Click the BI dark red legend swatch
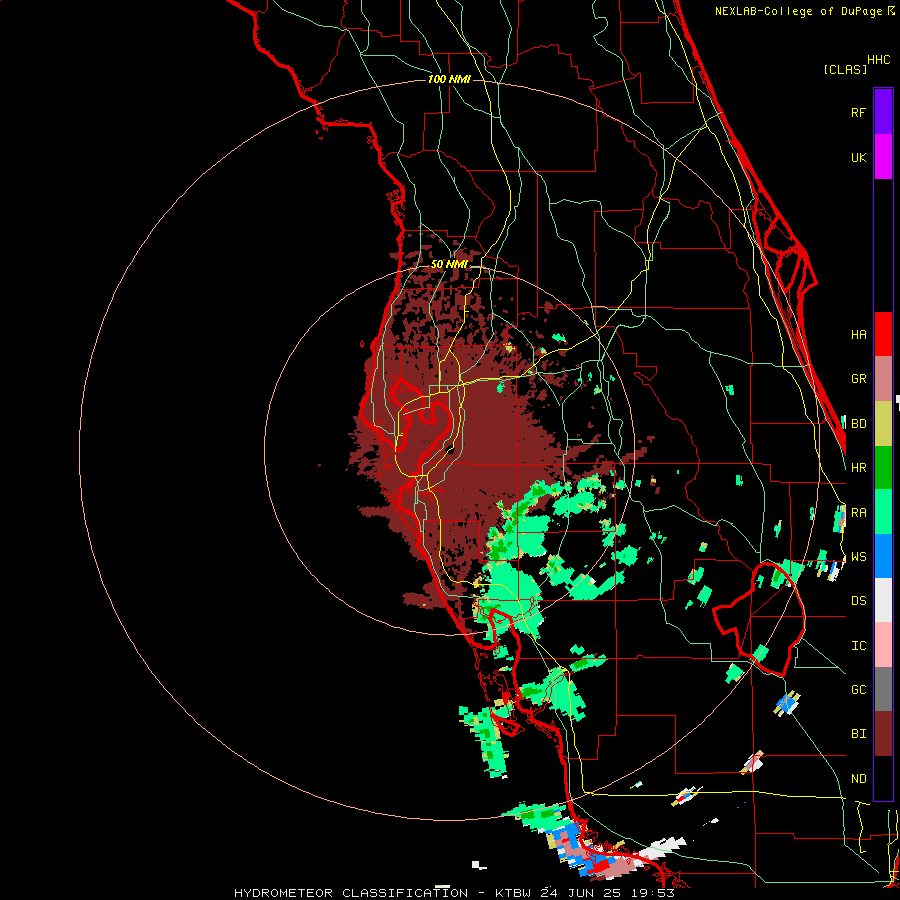 pos(883,734)
